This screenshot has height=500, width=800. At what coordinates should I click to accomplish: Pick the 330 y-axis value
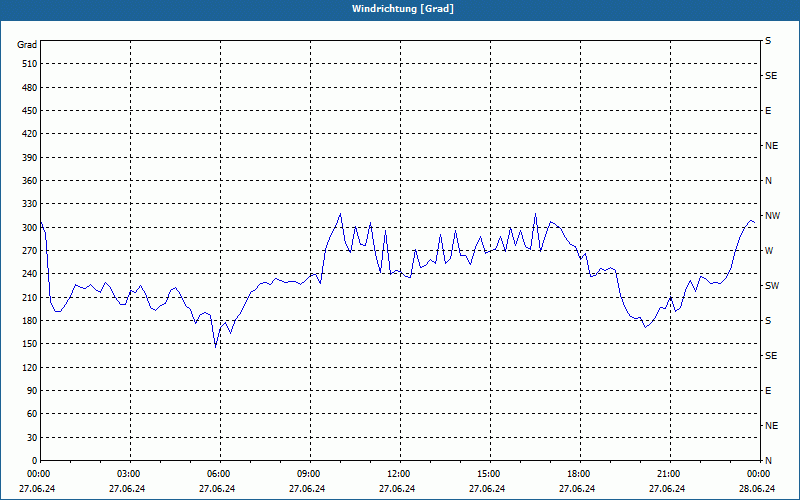tap(30, 204)
